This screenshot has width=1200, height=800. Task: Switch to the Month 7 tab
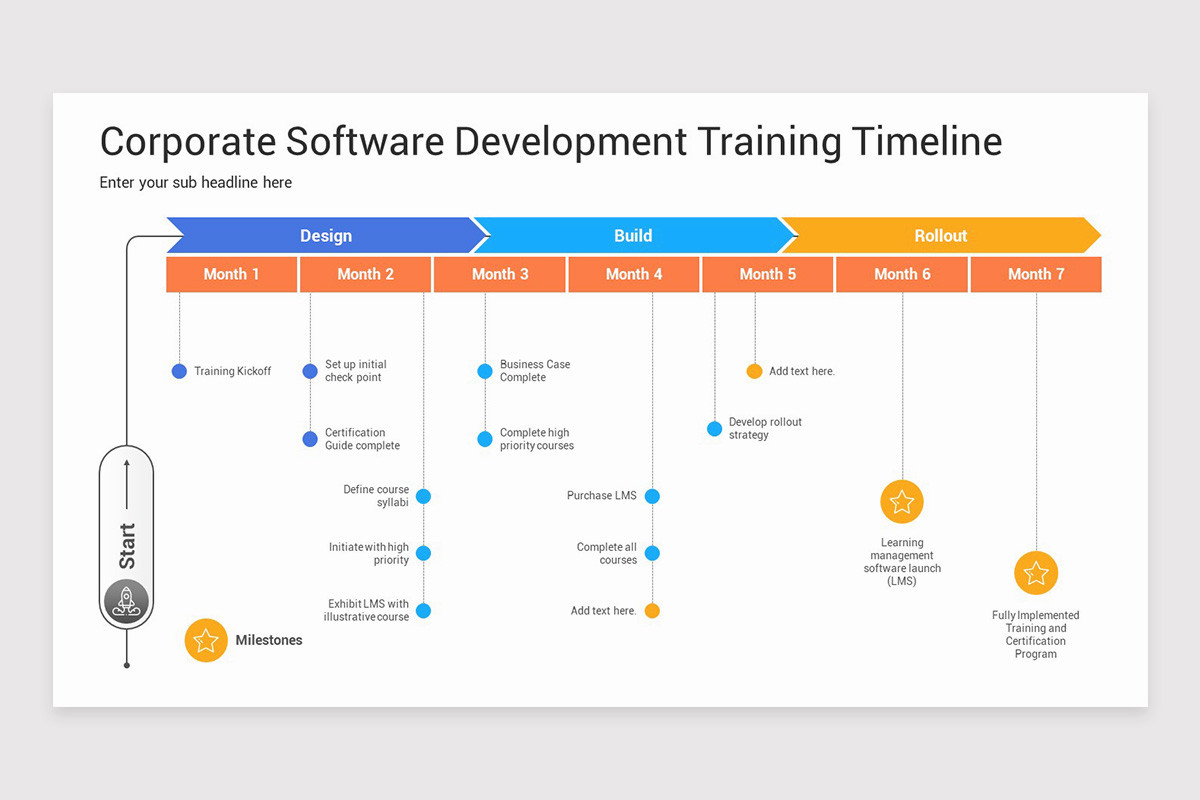pyautogui.click(x=1035, y=273)
